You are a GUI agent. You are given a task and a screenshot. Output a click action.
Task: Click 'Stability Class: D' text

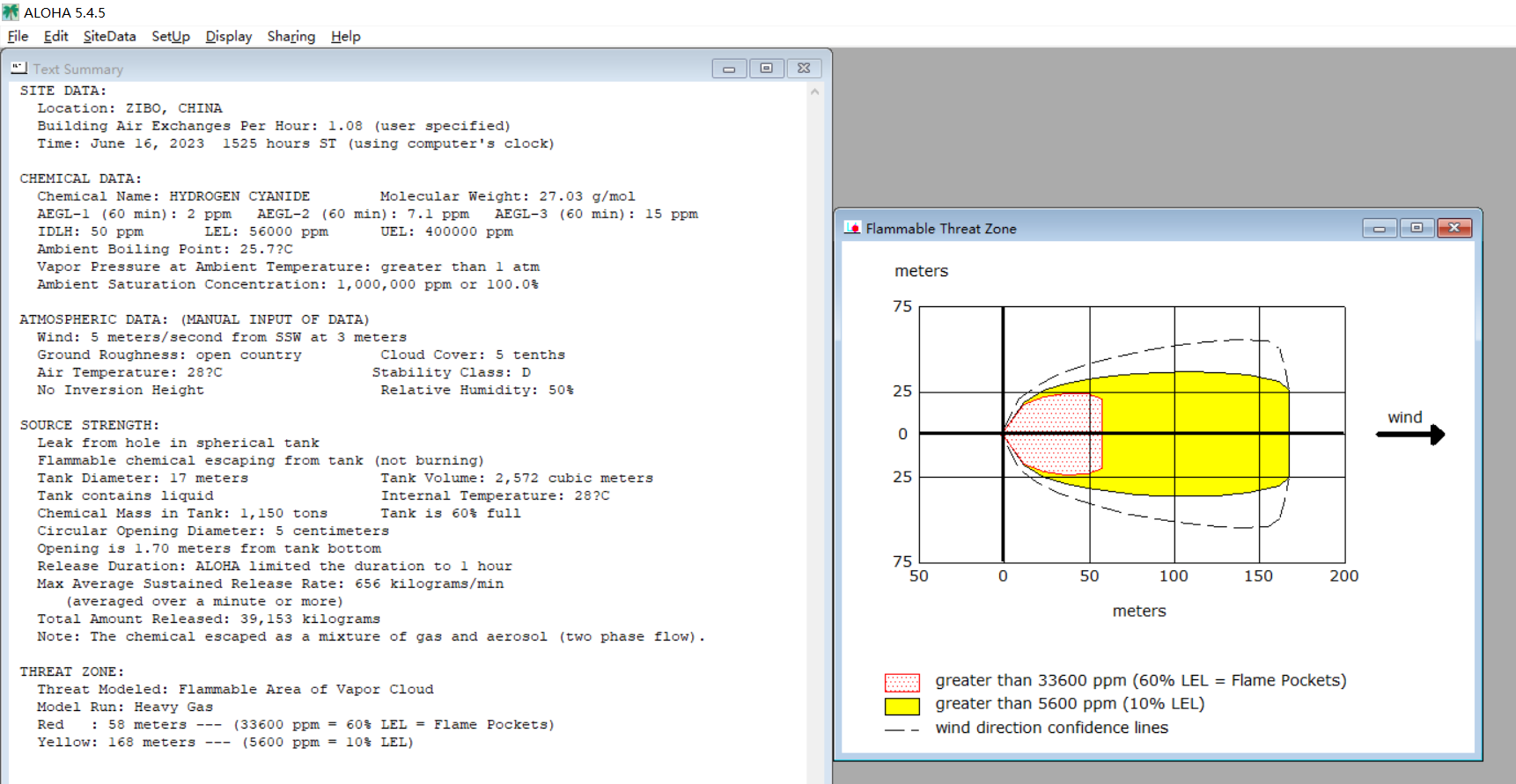451,372
